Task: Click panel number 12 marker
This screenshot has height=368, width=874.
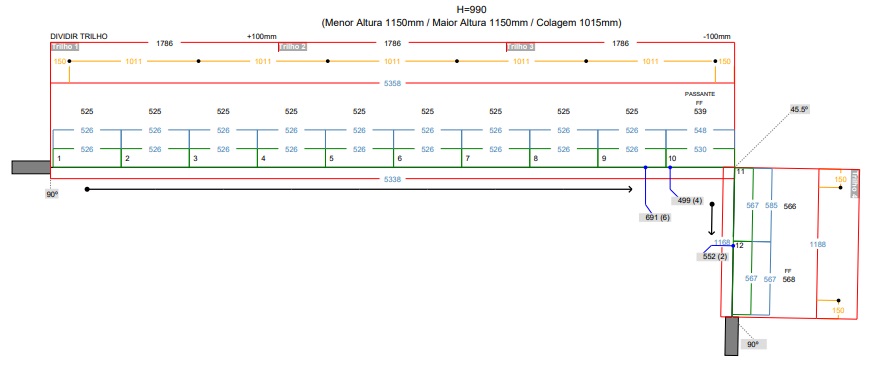Action: [x=740, y=245]
